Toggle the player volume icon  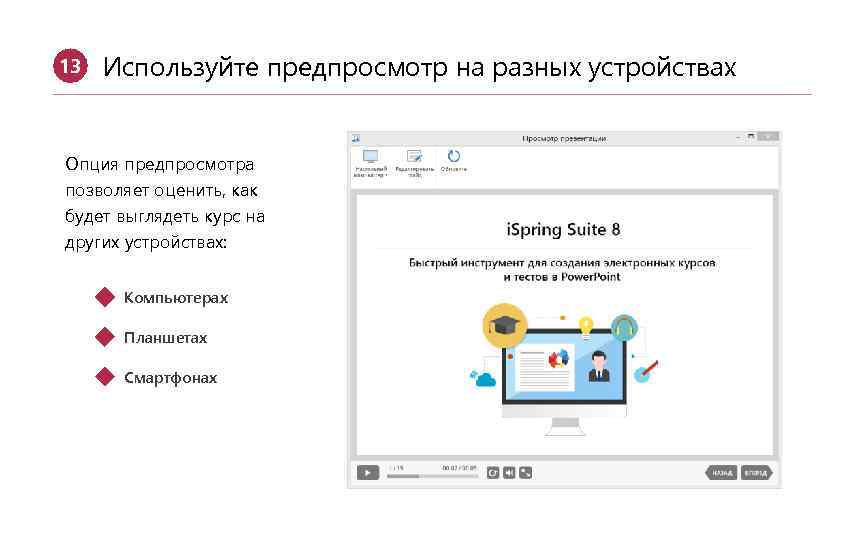point(509,473)
